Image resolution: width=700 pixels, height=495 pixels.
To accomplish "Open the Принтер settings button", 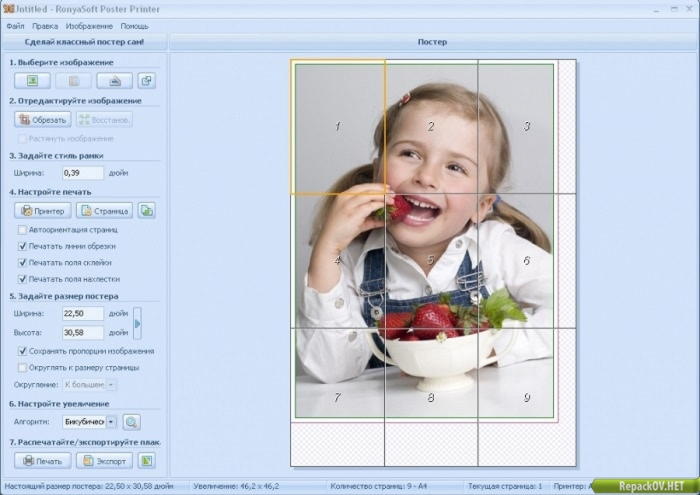I will 43,210.
